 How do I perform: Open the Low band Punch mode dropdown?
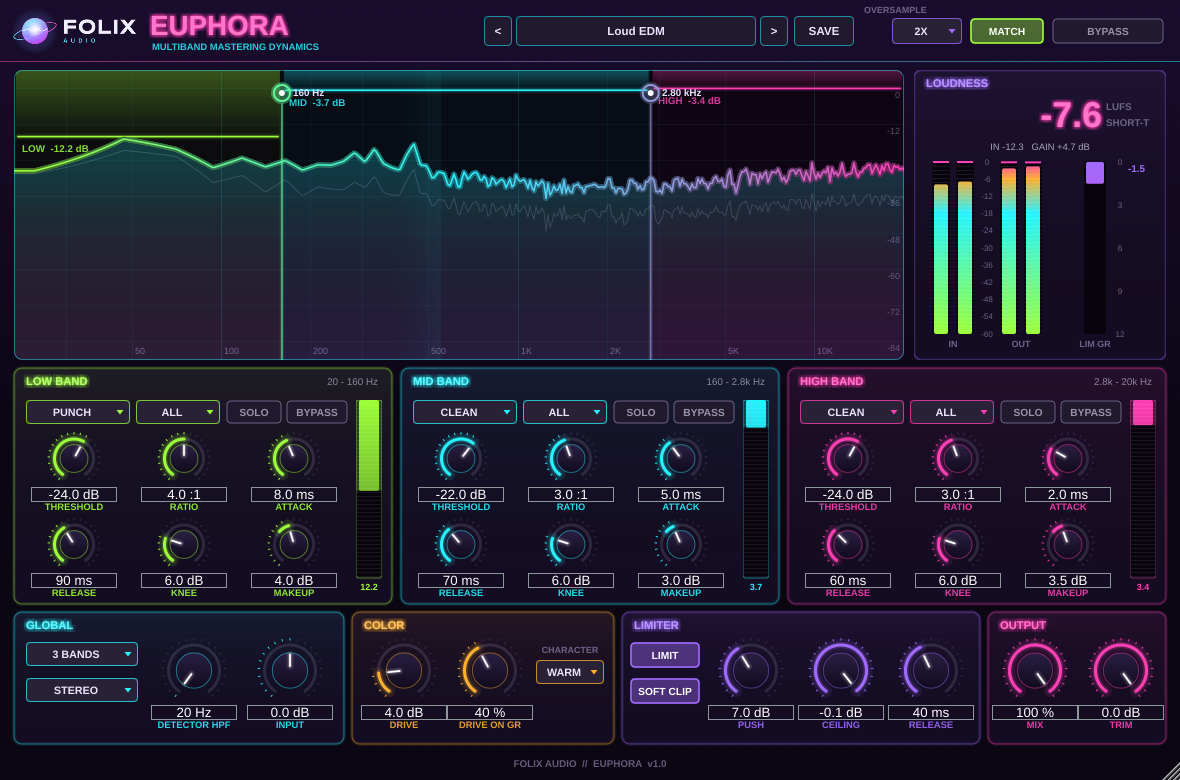(x=78, y=412)
